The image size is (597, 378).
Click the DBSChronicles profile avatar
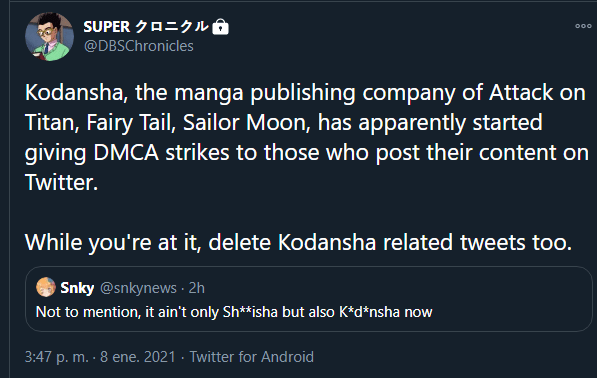tap(49, 37)
